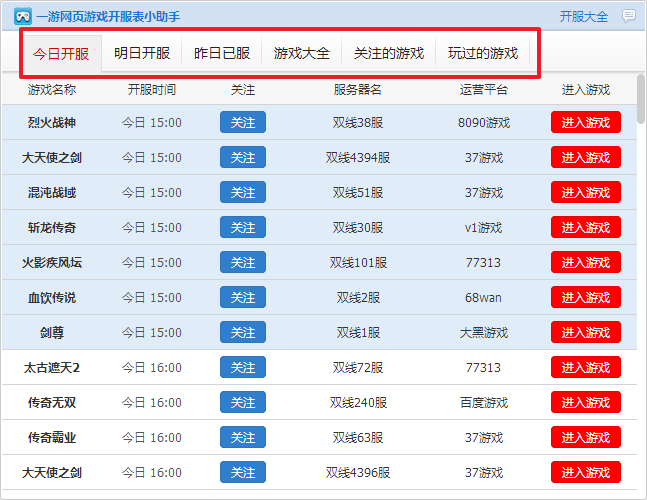Select the 火影疾风坛 game name
The image size is (647, 500).
pyautogui.click(x=52, y=263)
